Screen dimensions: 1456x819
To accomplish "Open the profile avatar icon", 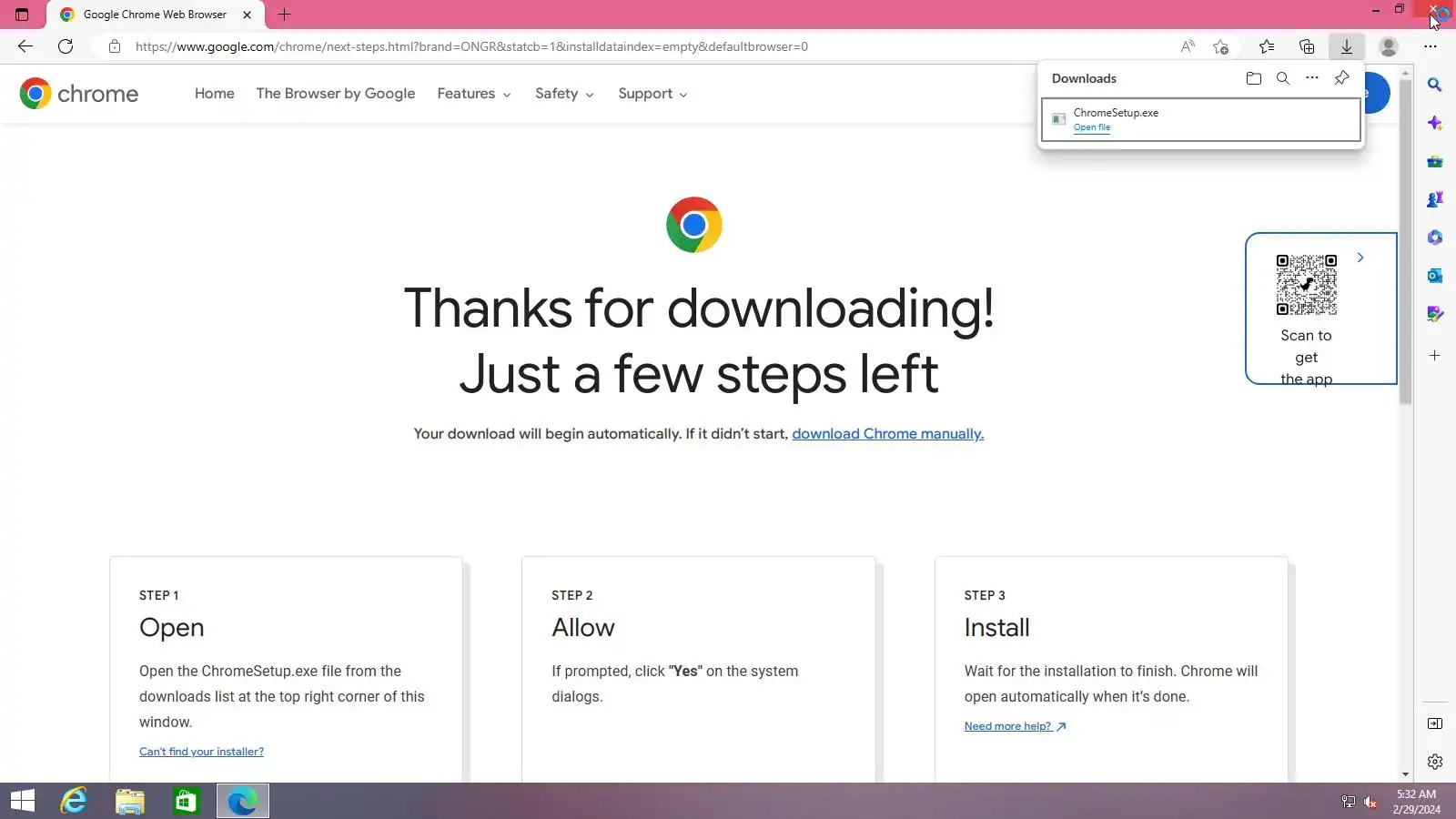I will [x=1389, y=46].
